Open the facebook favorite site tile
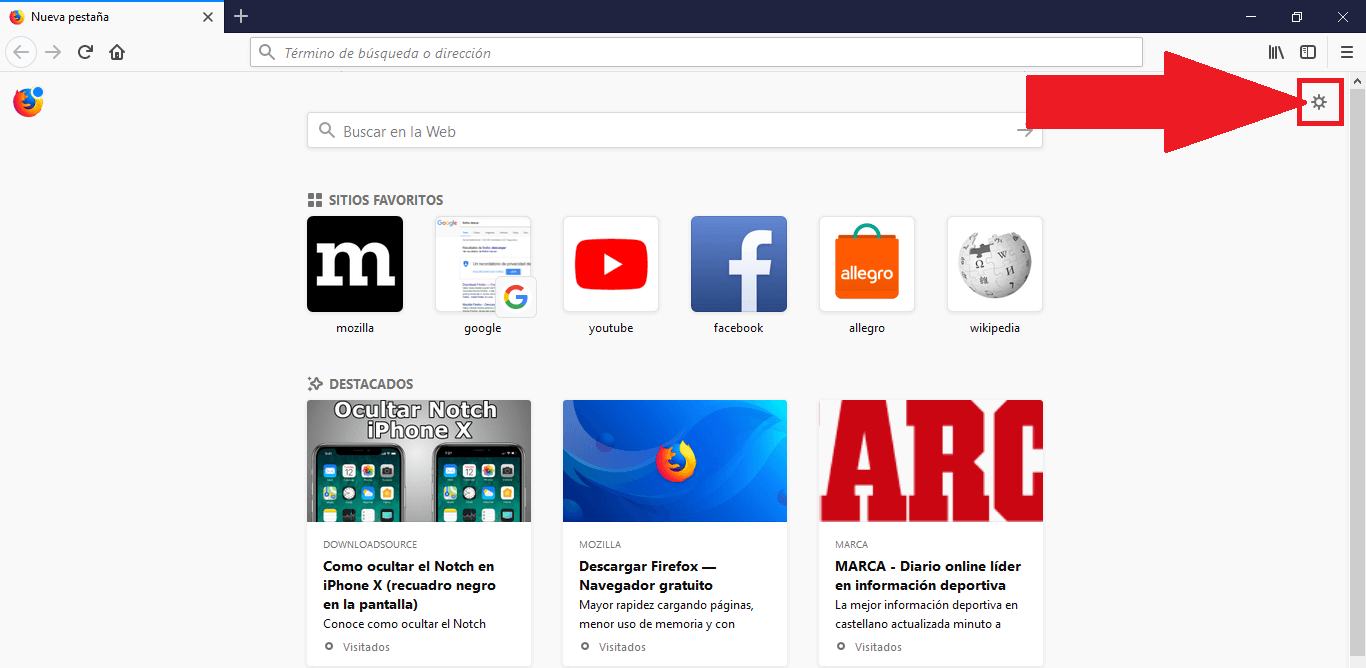Viewport: 1366px width, 668px height. point(739,264)
